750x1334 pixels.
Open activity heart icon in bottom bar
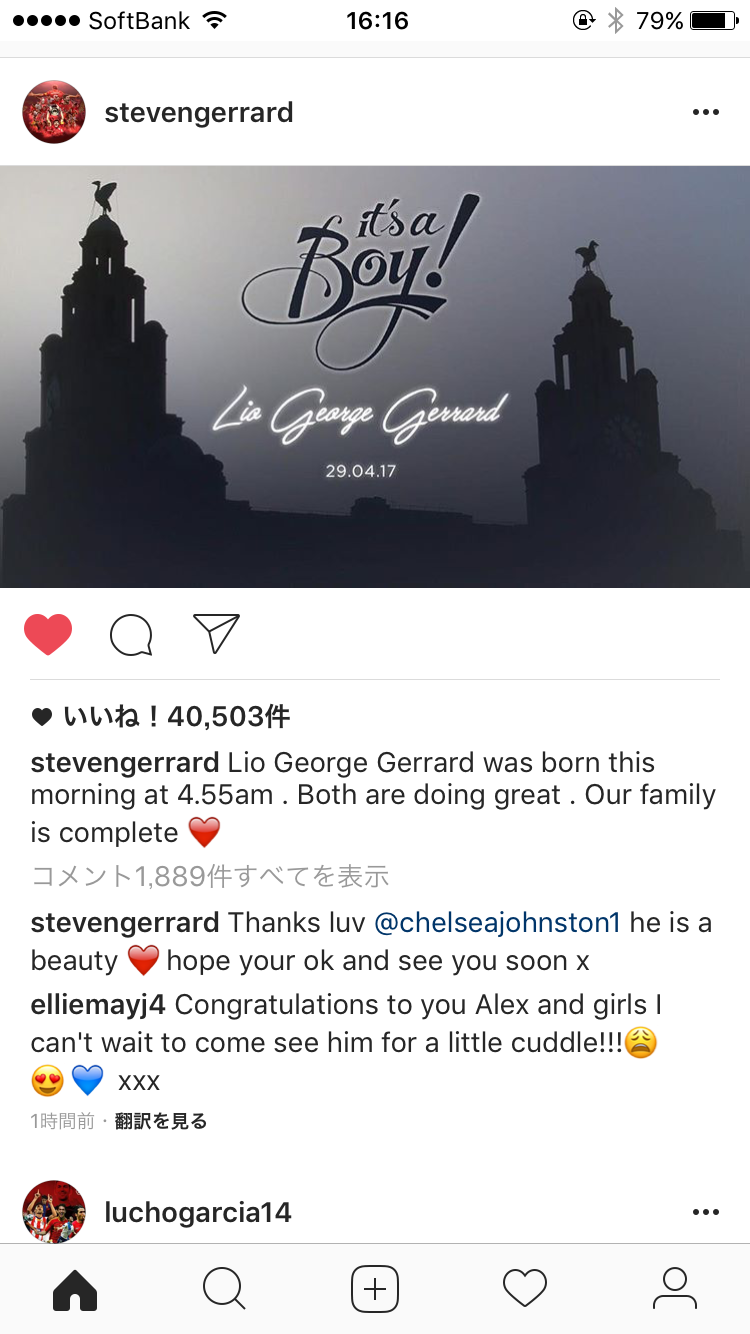coord(525,1288)
